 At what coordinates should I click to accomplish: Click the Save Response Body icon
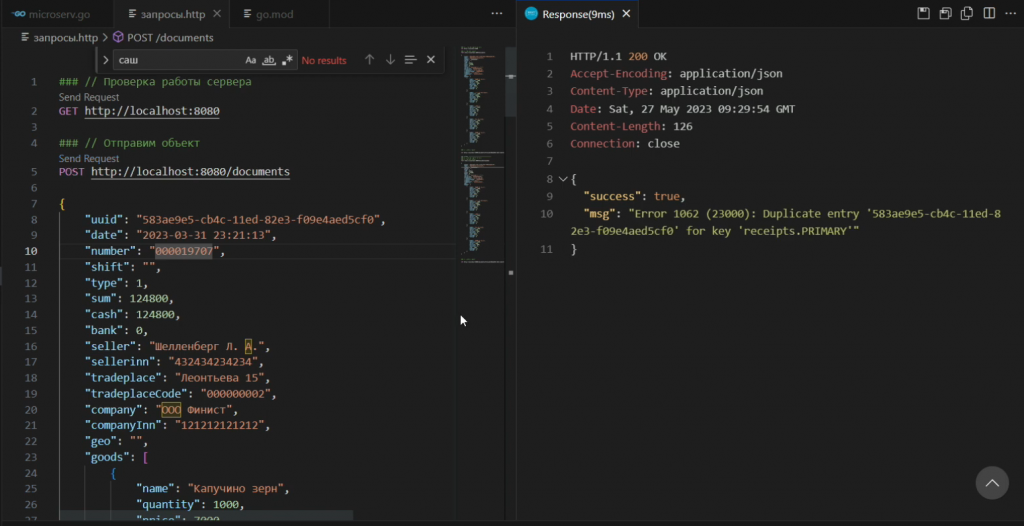pos(945,13)
